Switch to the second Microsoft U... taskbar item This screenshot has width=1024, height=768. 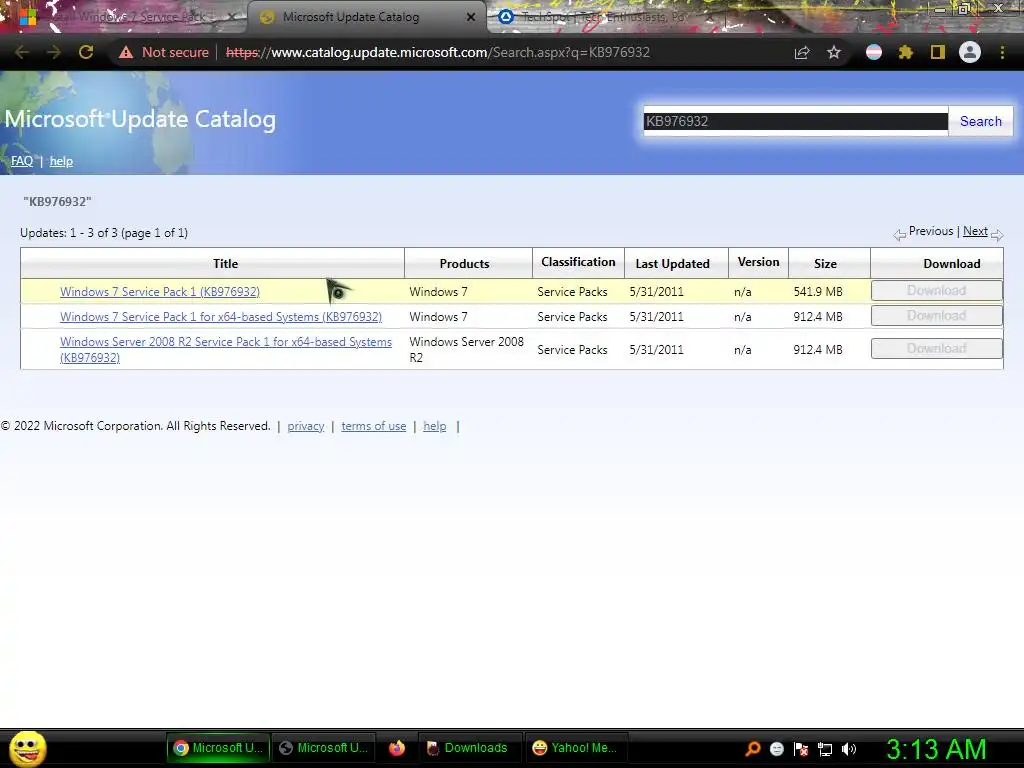[323, 748]
